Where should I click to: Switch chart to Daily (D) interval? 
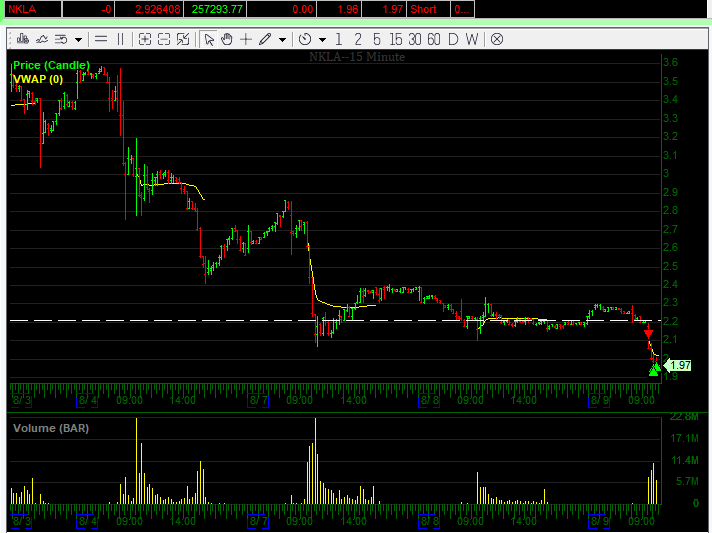[453, 39]
